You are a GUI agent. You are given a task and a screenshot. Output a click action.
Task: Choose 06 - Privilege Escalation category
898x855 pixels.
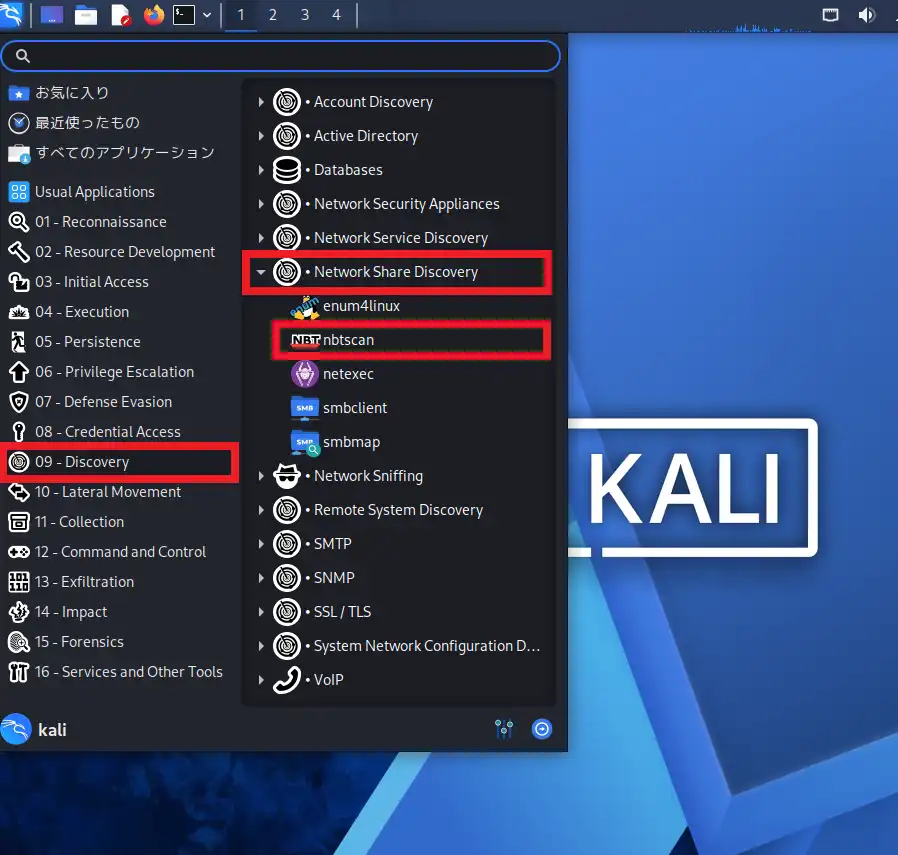[120, 372]
